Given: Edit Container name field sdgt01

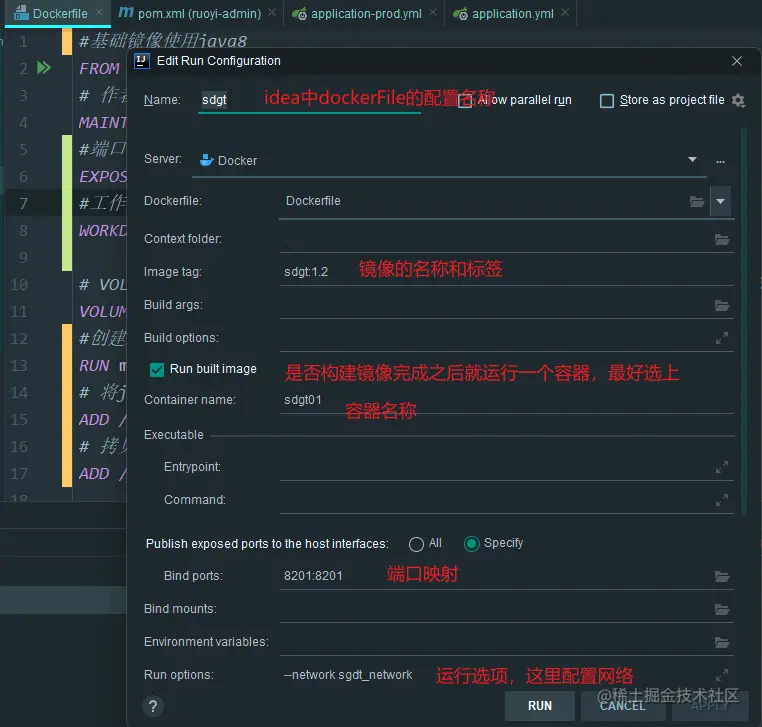Looking at the screenshot, I should coord(506,400).
